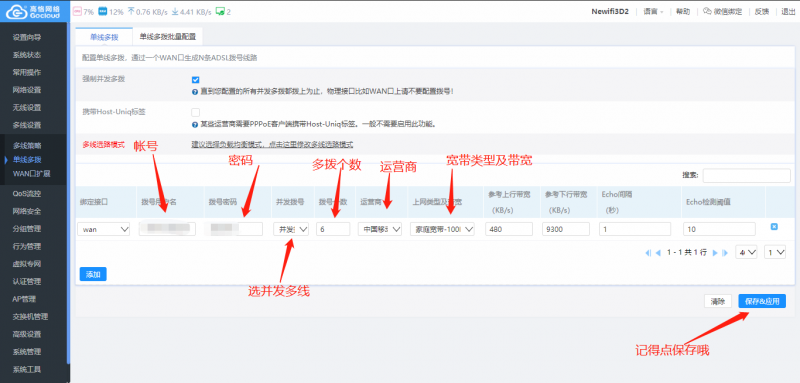Open the page number dropdown showing 1
Screen dimensions: 800x383
coord(775,252)
